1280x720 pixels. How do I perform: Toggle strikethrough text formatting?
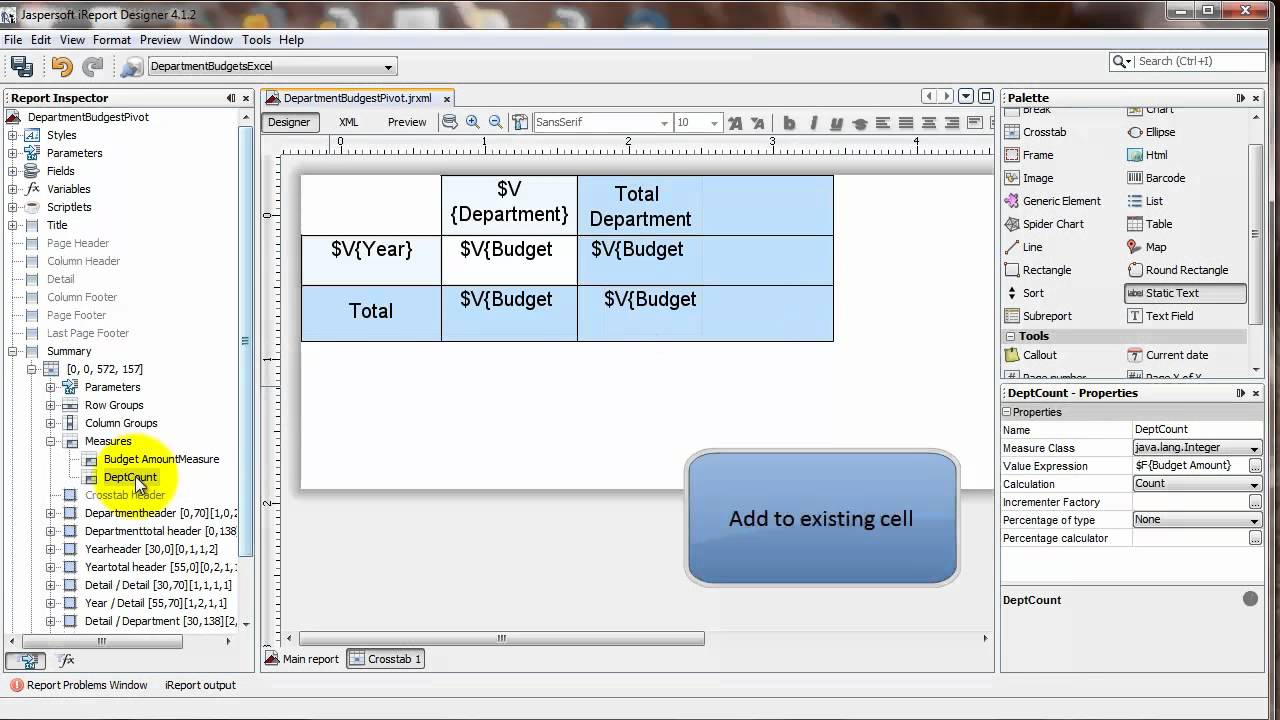(x=860, y=123)
